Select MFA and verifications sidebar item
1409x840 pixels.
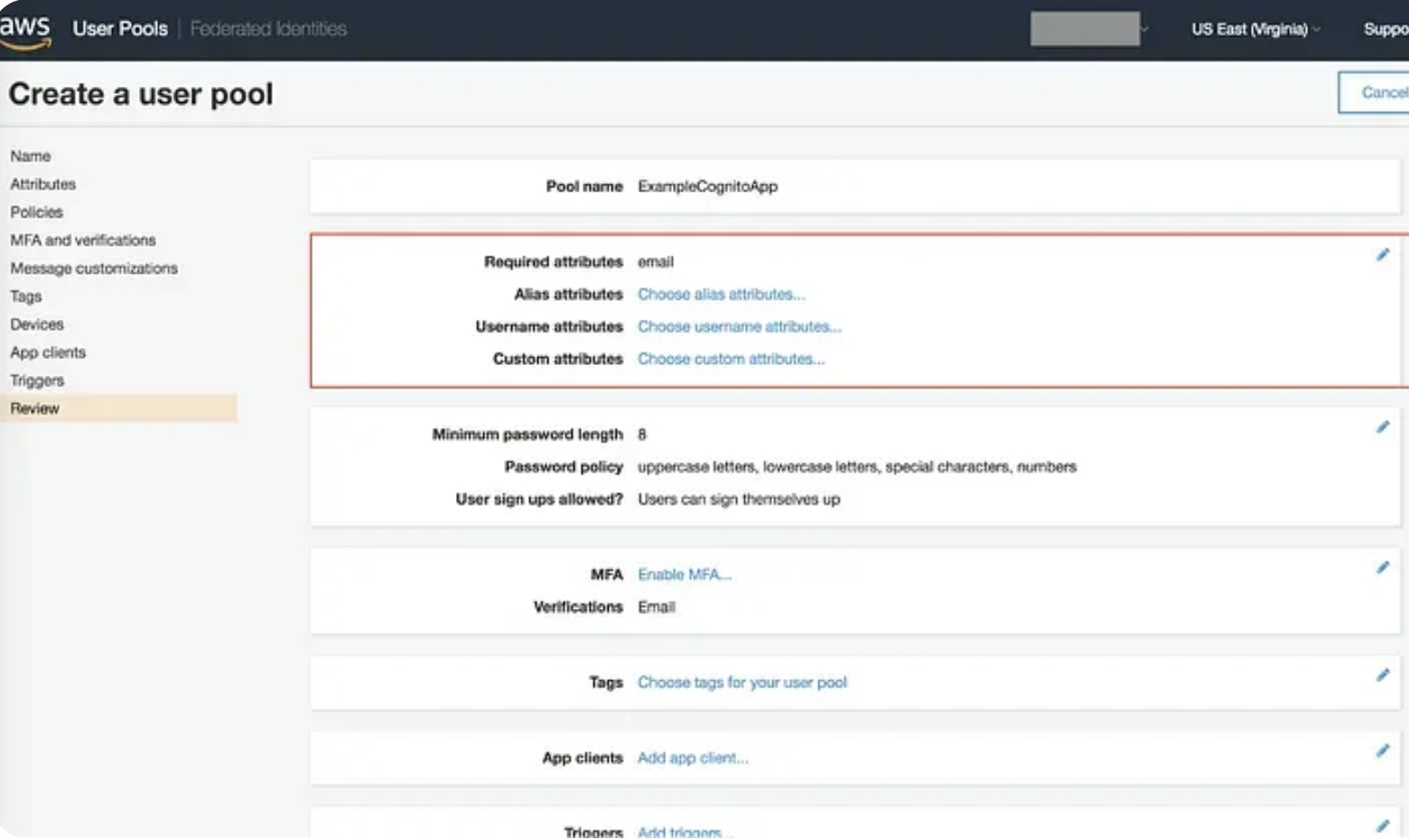click(83, 240)
